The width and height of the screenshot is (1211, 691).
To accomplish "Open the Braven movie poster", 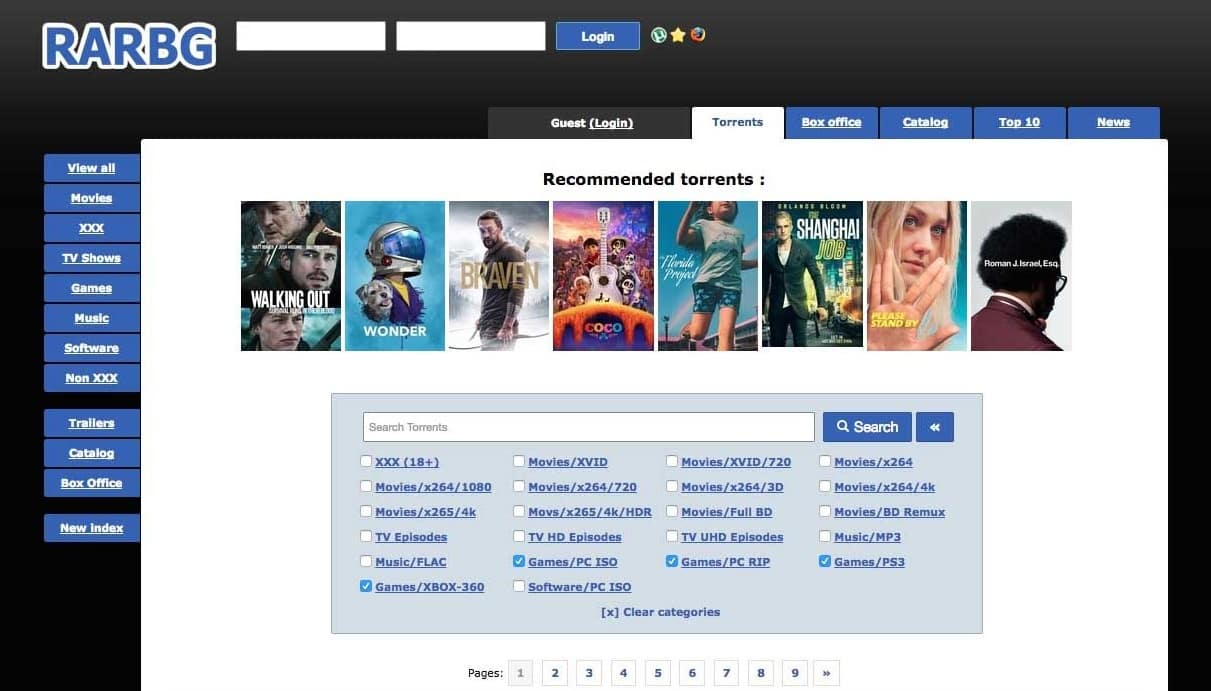I will click(499, 276).
